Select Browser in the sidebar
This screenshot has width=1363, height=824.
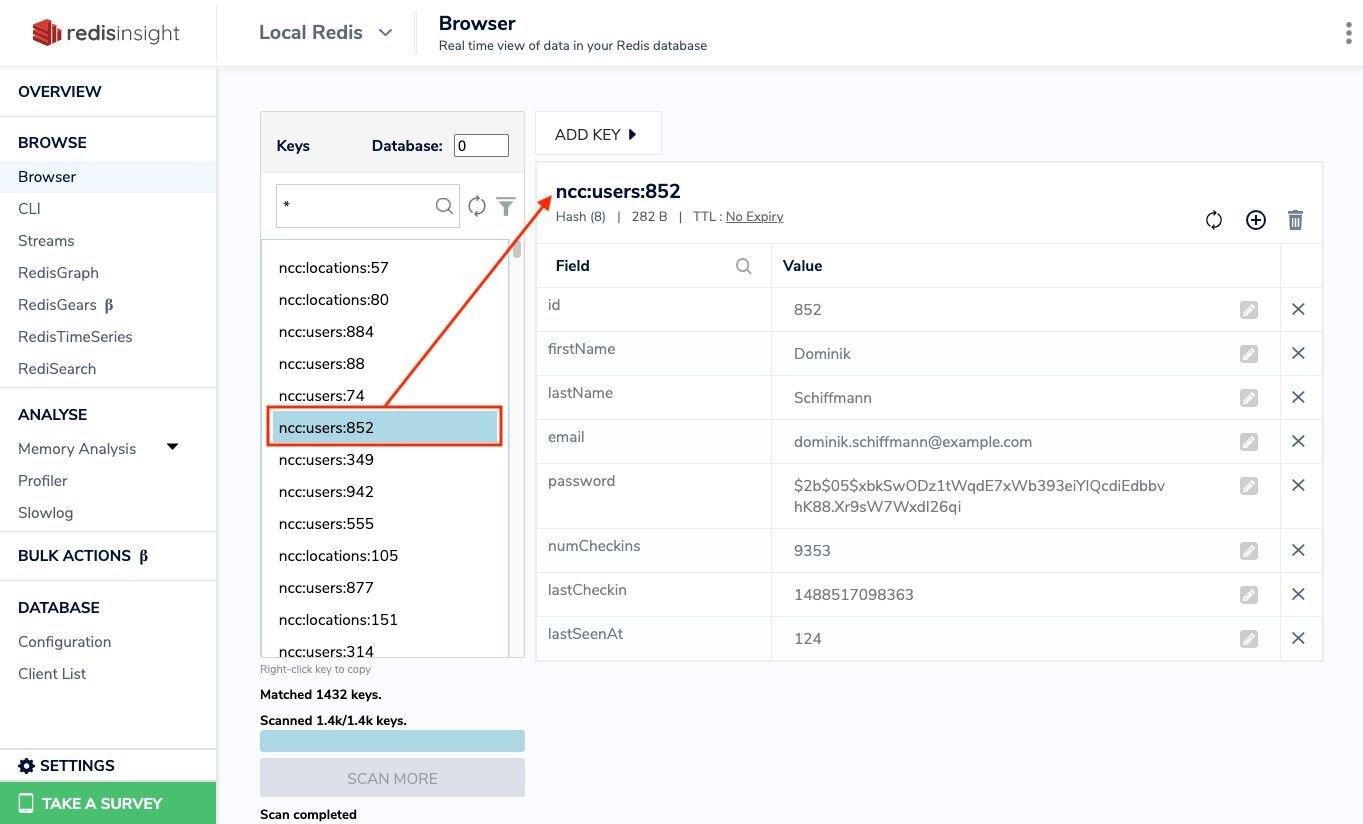coord(108,177)
